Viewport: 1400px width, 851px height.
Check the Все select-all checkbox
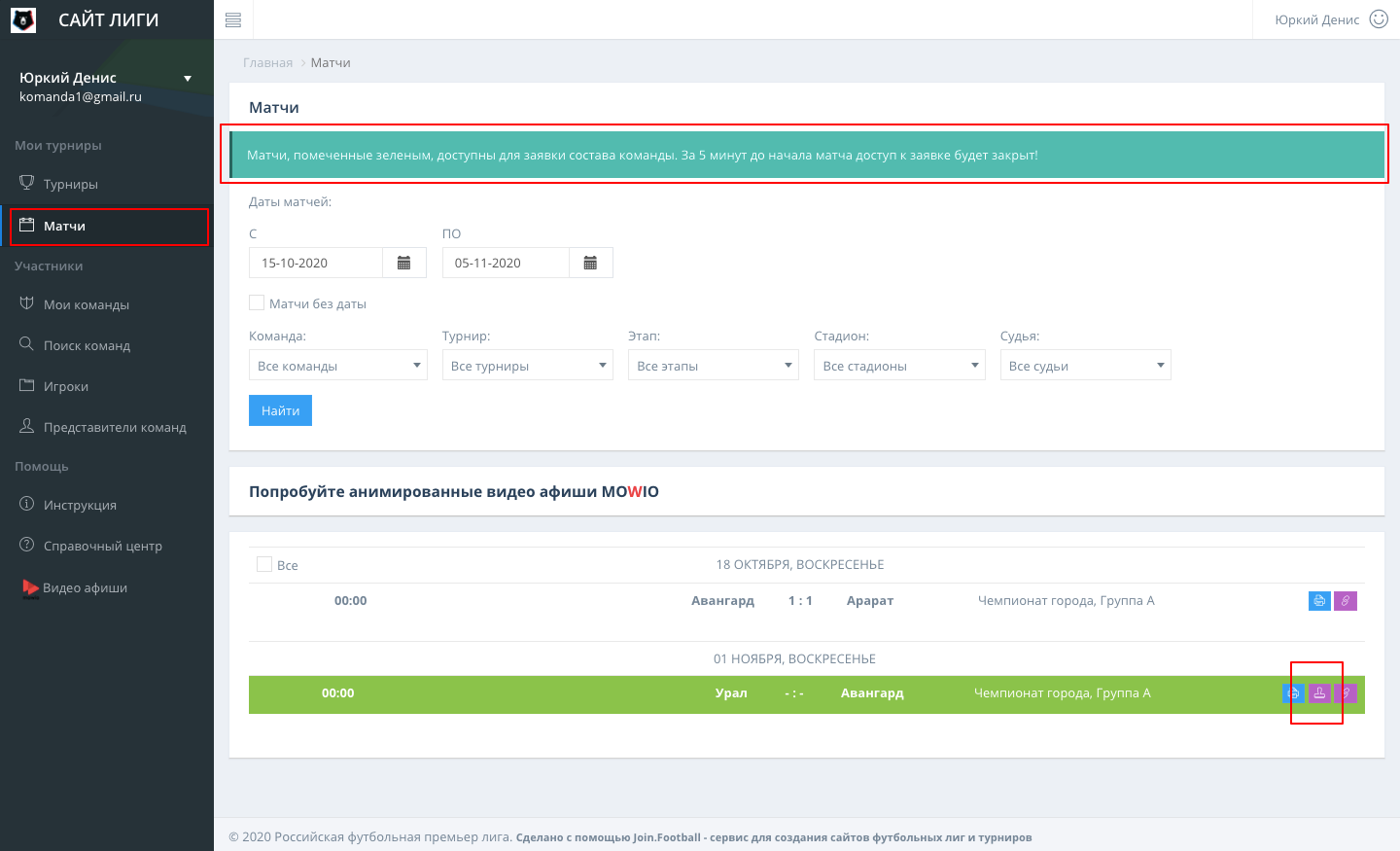pyautogui.click(x=264, y=564)
